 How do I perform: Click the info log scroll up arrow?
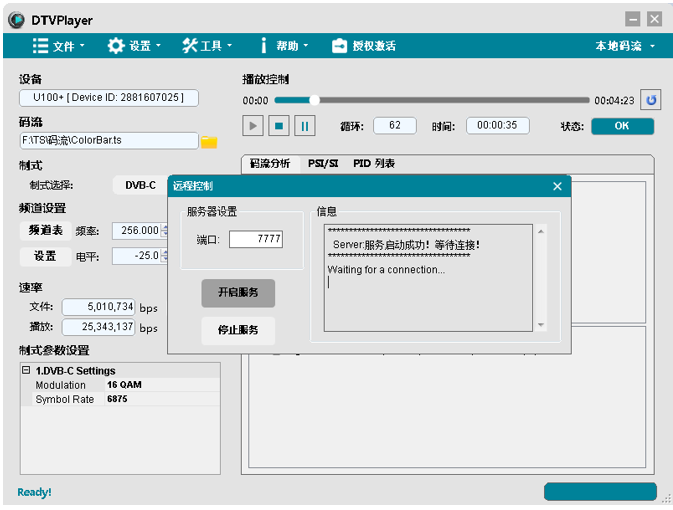[541, 231]
